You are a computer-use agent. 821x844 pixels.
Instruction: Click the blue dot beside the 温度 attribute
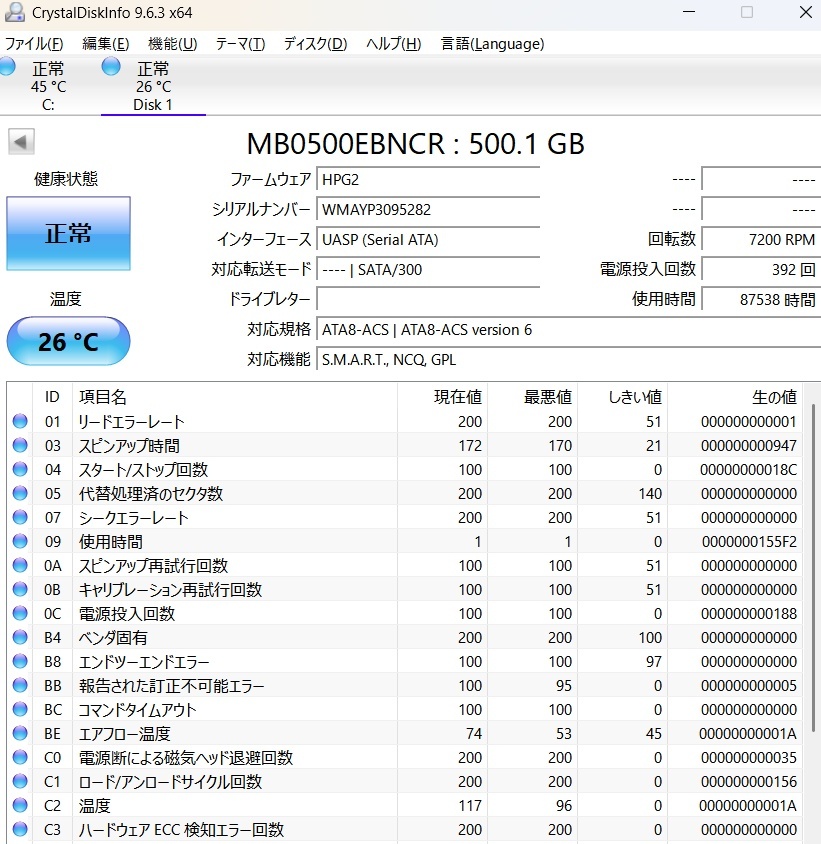click(20, 806)
